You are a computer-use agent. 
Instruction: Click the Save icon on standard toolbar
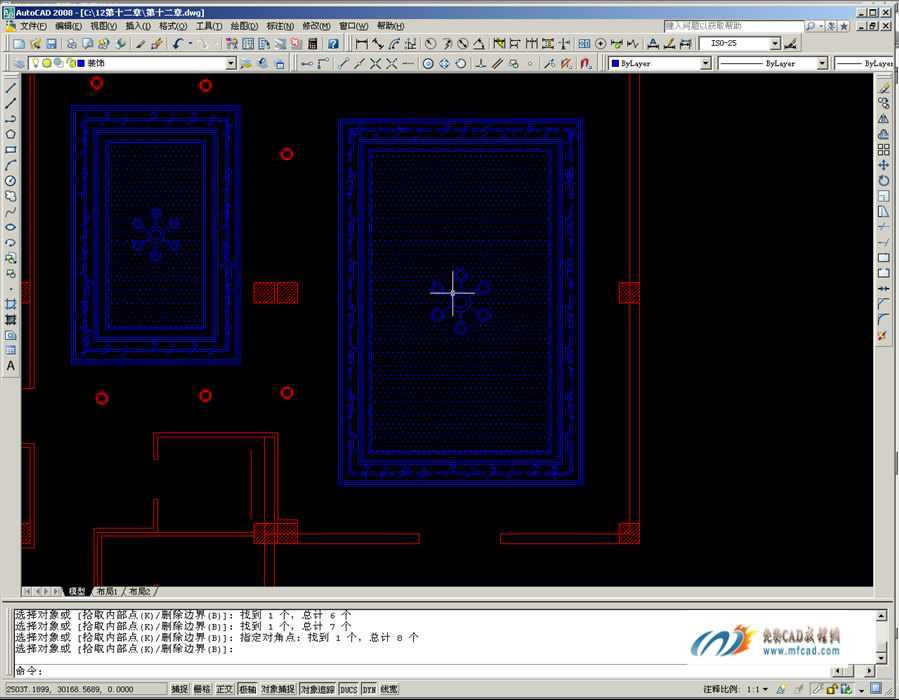click(51, 44)
